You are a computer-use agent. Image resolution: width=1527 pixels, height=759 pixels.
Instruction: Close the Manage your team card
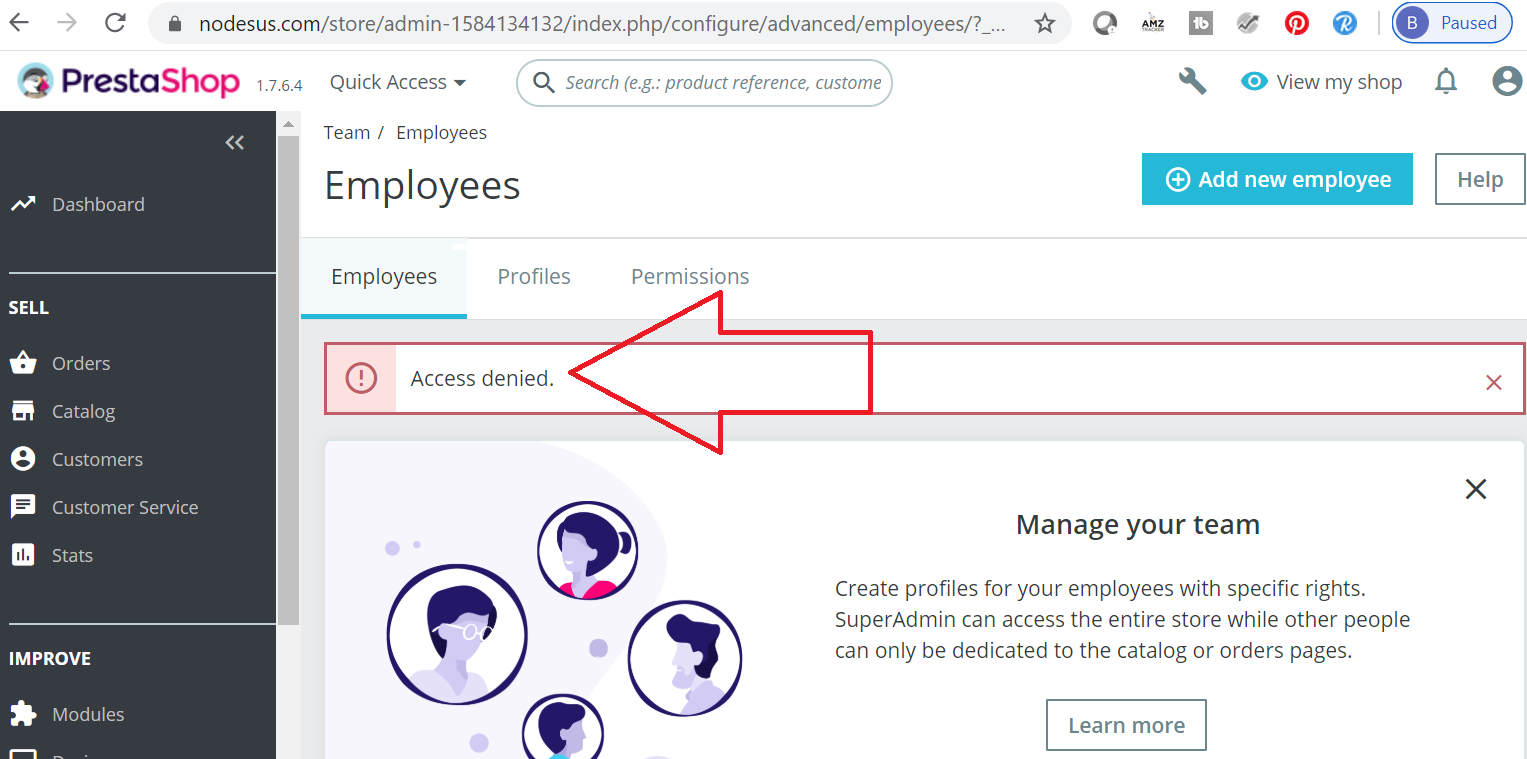tap(1475, 489)
